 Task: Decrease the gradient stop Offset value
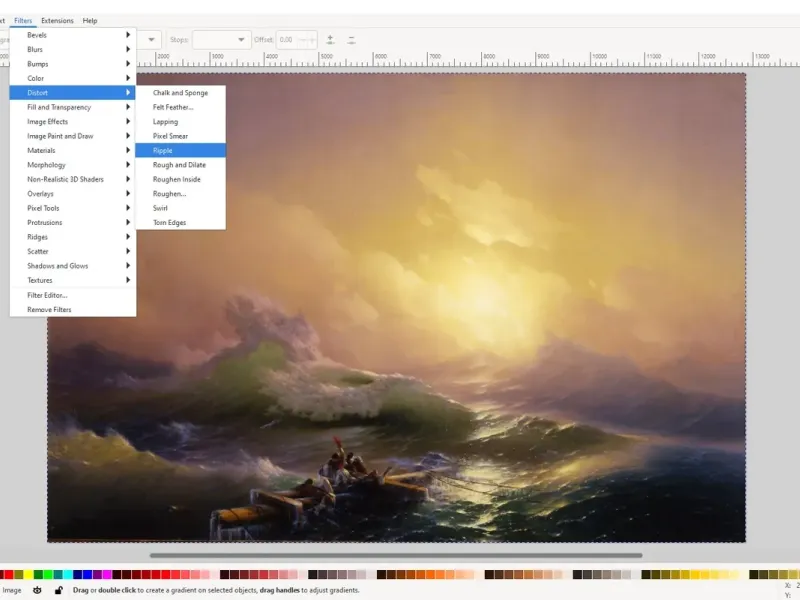304,40
